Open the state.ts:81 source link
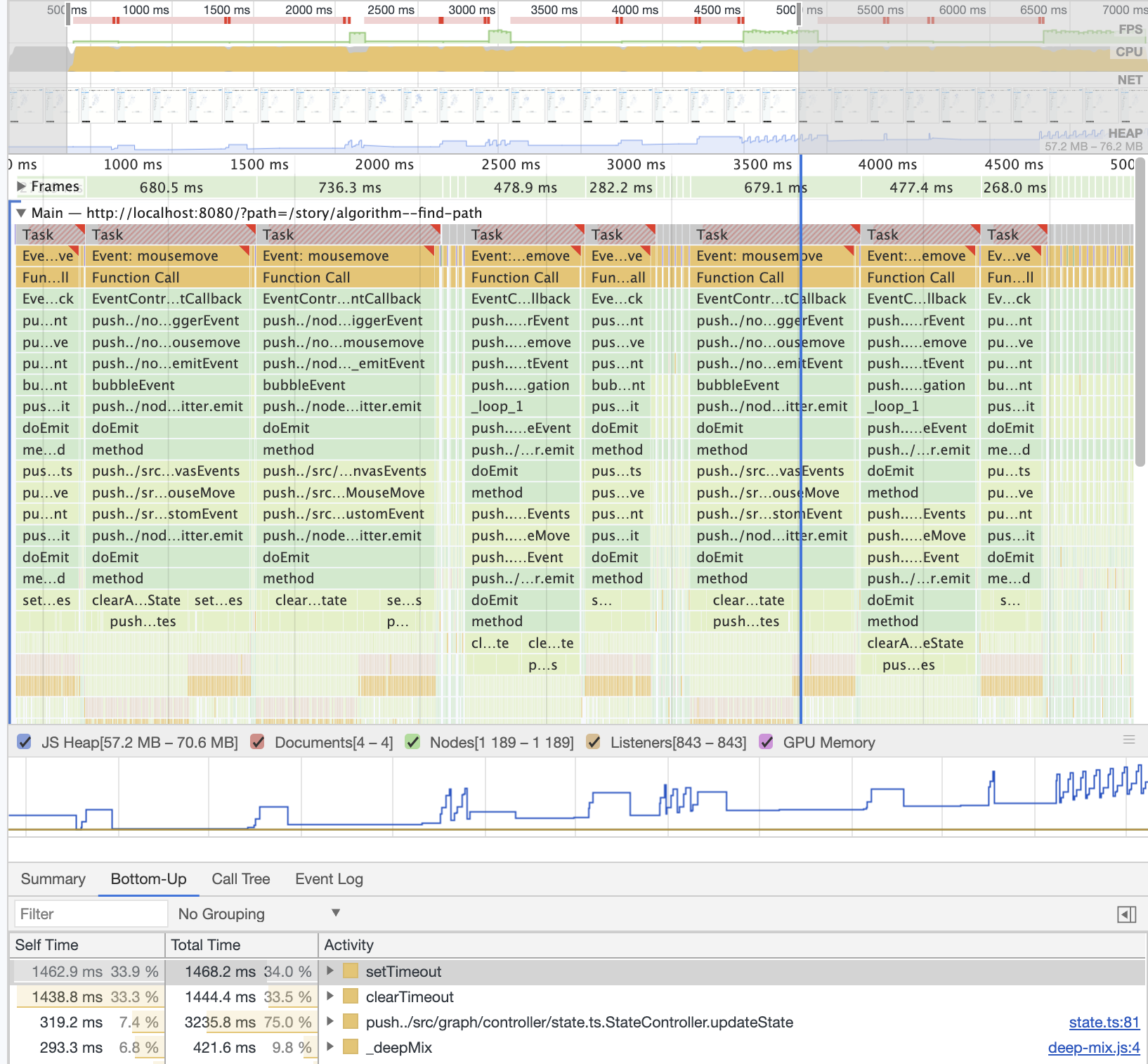 click(1104, 1022)
